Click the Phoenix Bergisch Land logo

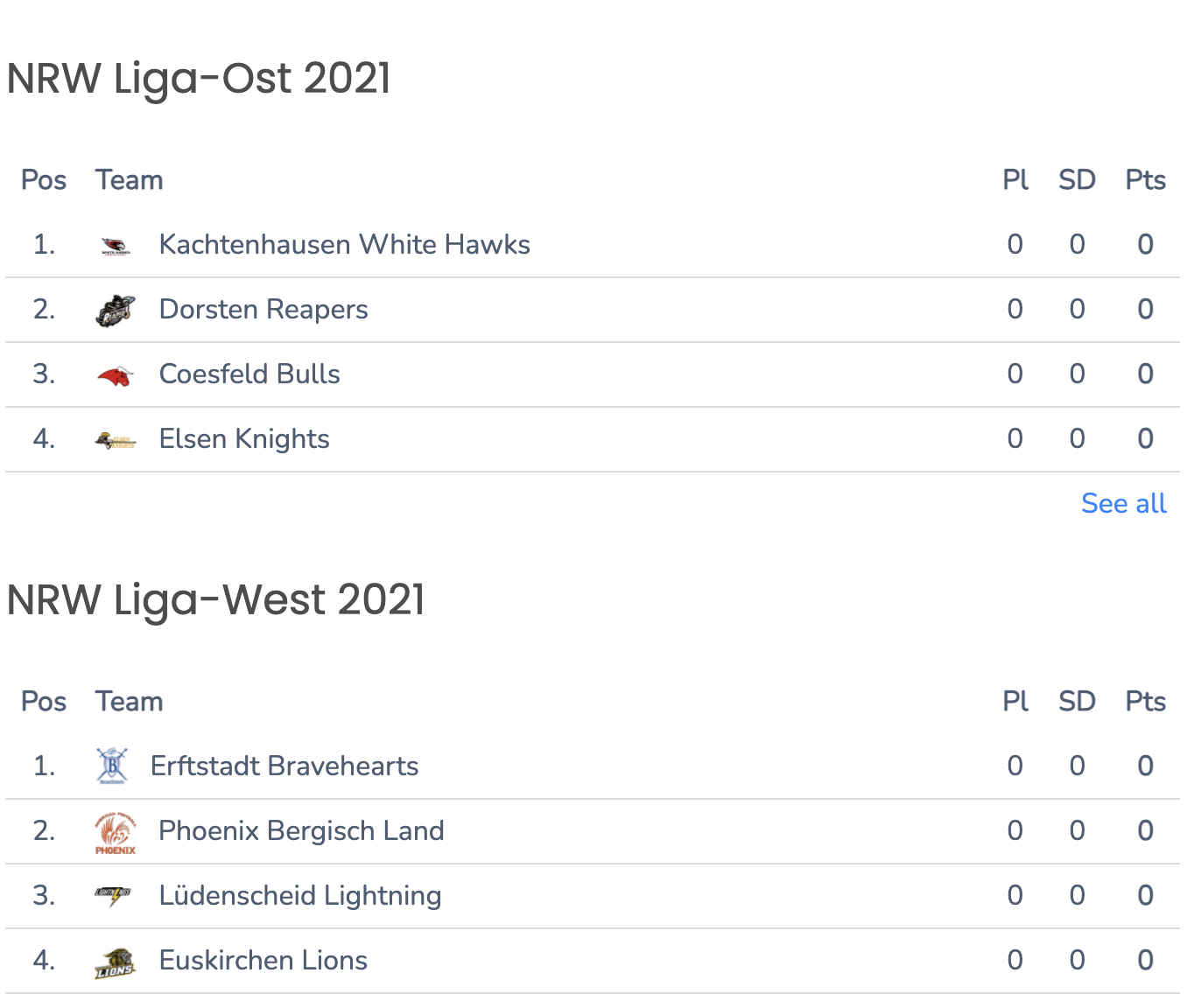(116, 832)
